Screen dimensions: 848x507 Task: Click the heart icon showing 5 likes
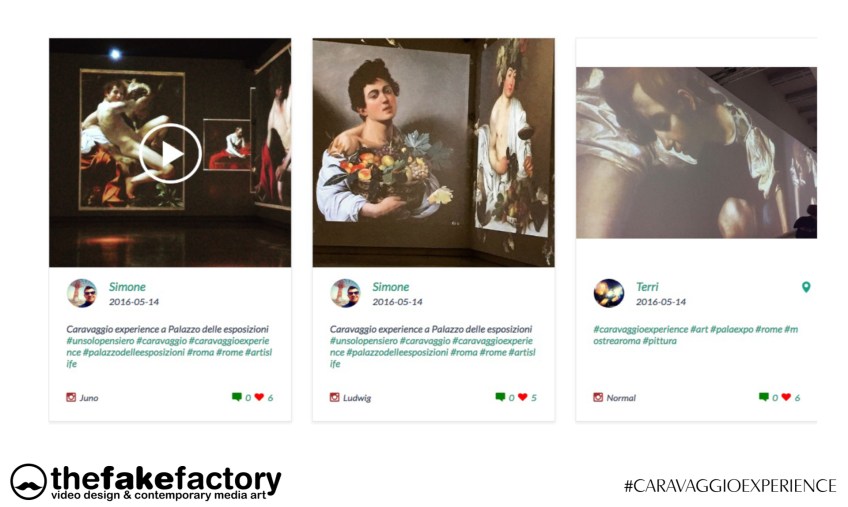[522, 397]
